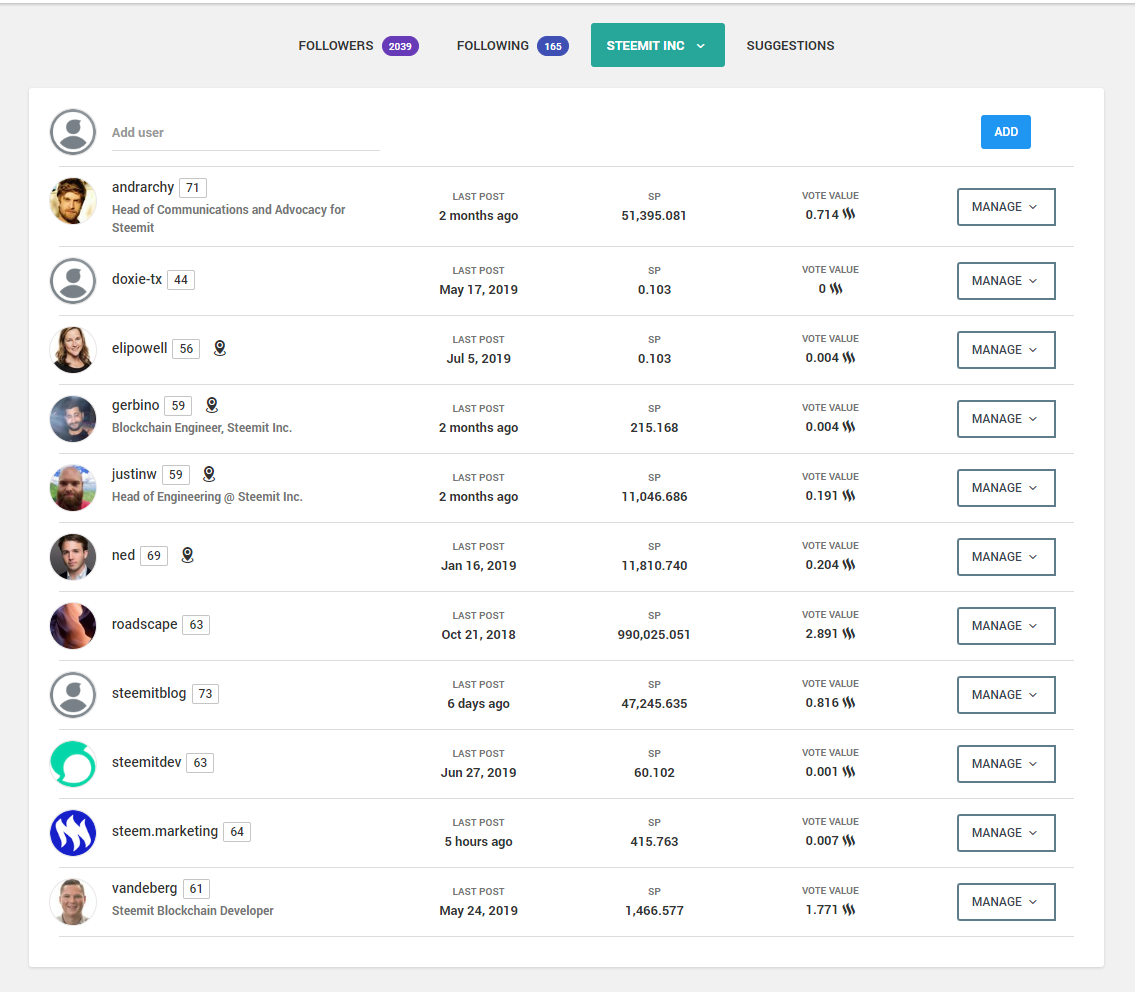Open the Manage dropdown for vandeberg
The width and height of the screenshot is (1135, 992).
[x=1005, y=902]
